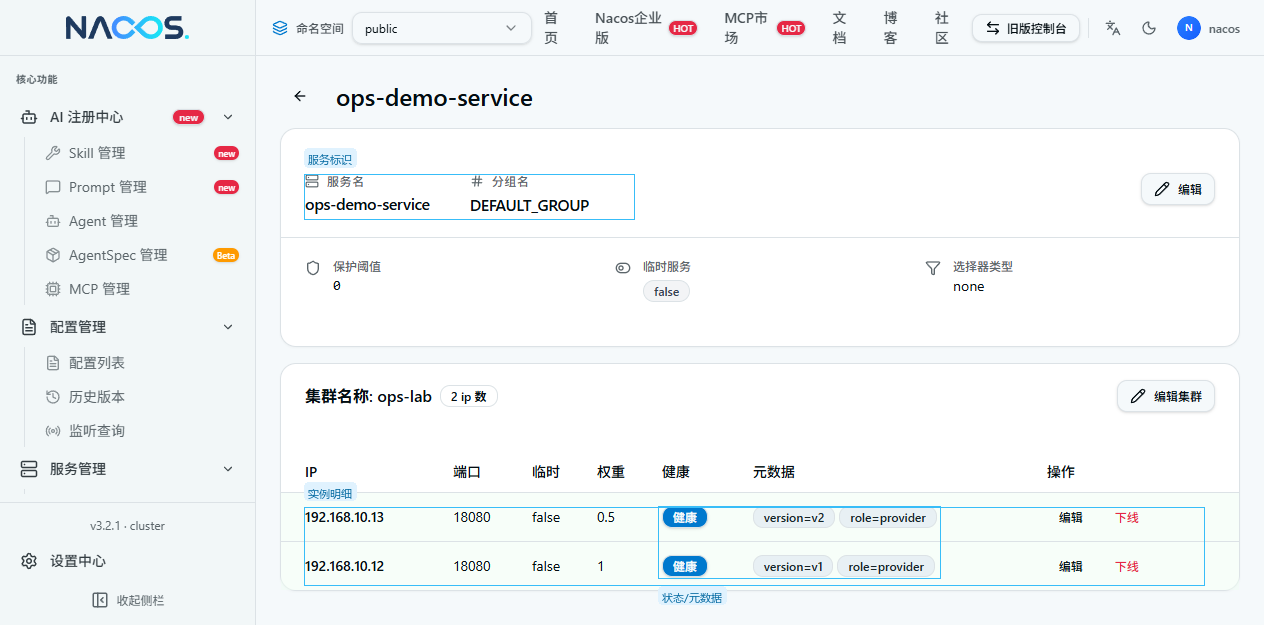Click the 2 ip 数 badge

tap(468, 397)
